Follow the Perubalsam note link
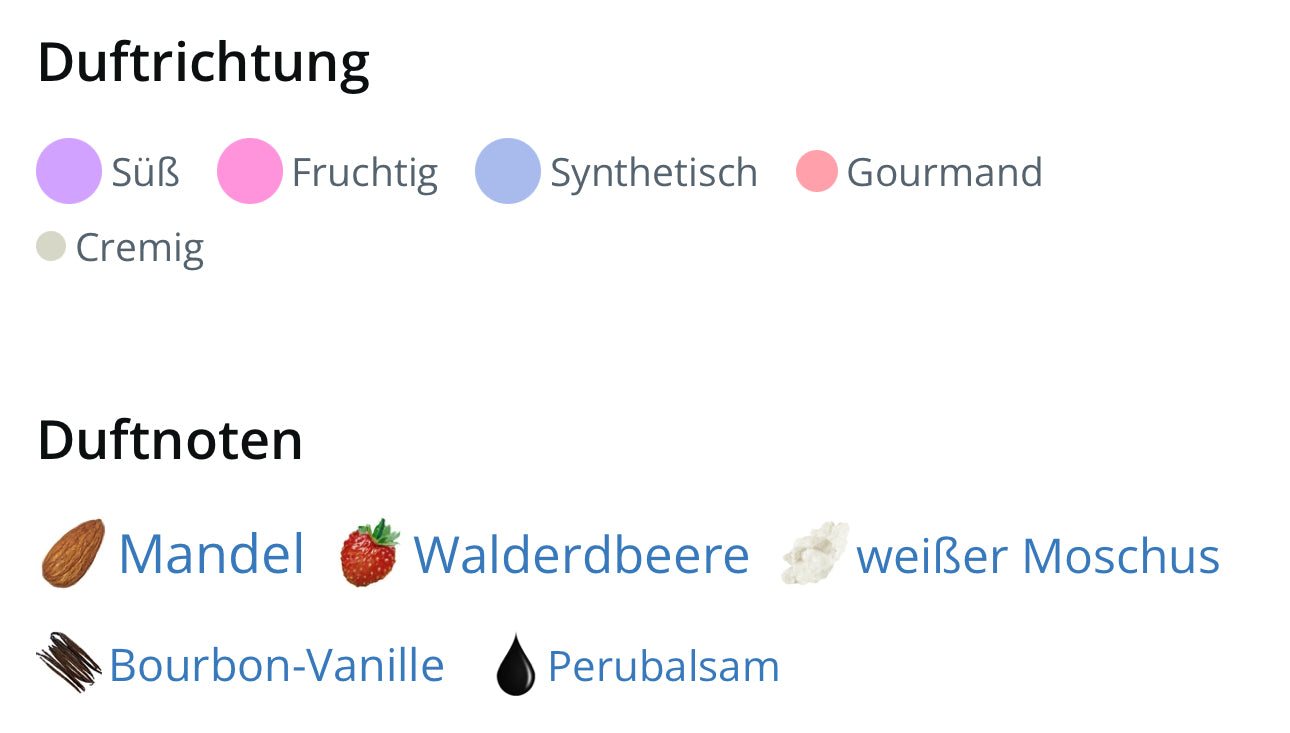The width and height of the screenshot is (1290, 733). pos(663,666)
